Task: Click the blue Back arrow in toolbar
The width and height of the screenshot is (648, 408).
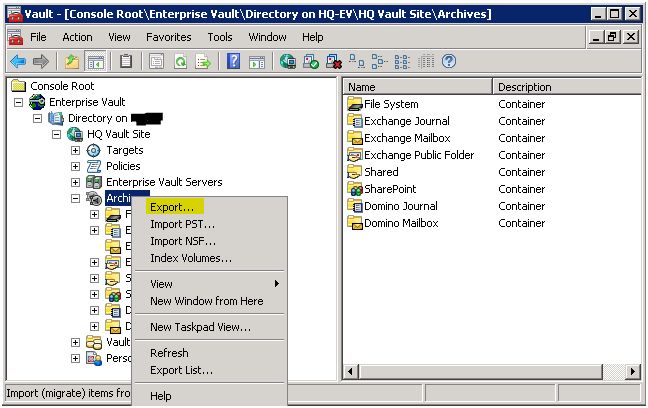Action: point(18,62)
